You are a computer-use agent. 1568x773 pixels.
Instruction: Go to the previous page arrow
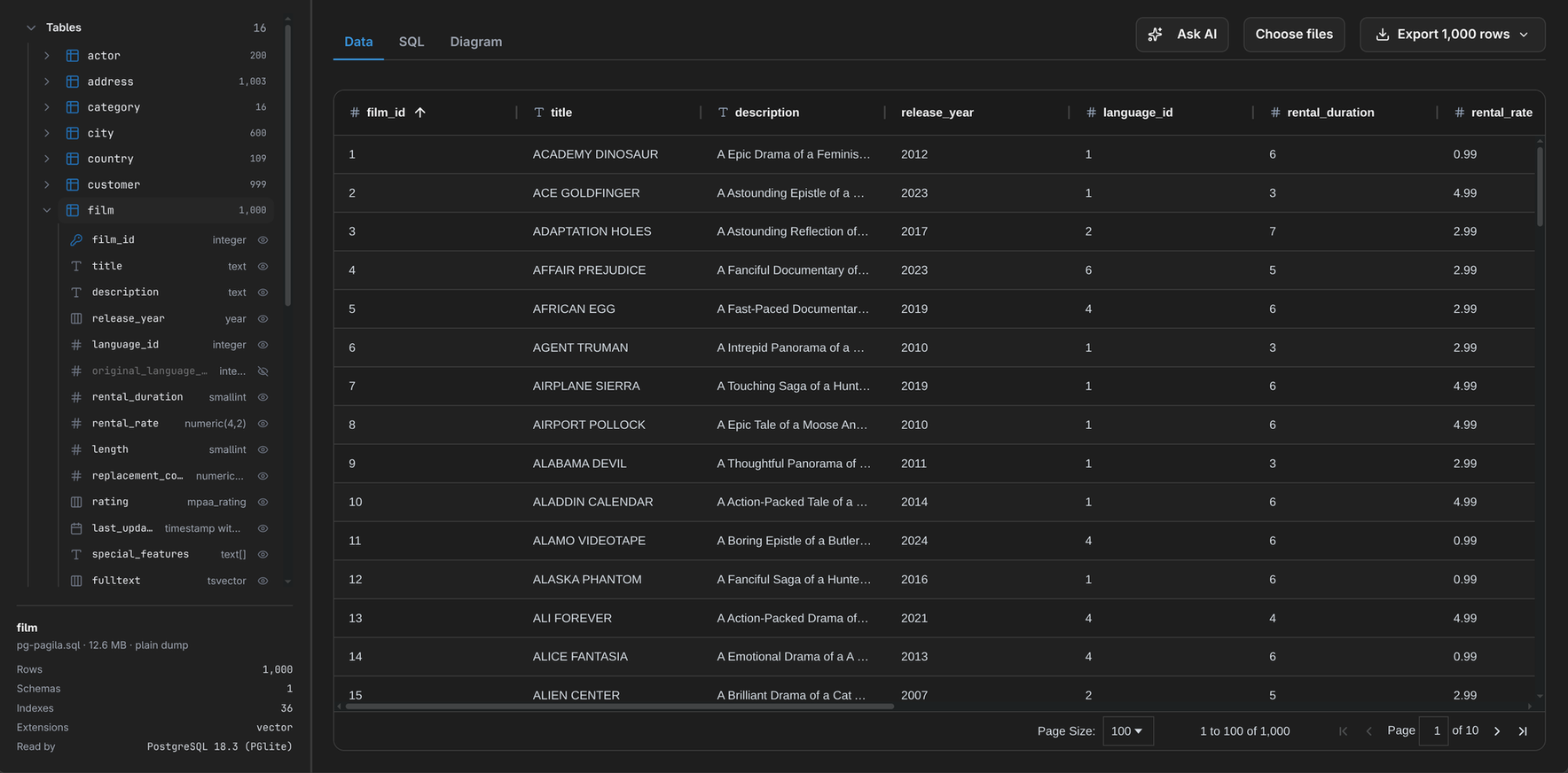pos(1369,731)
